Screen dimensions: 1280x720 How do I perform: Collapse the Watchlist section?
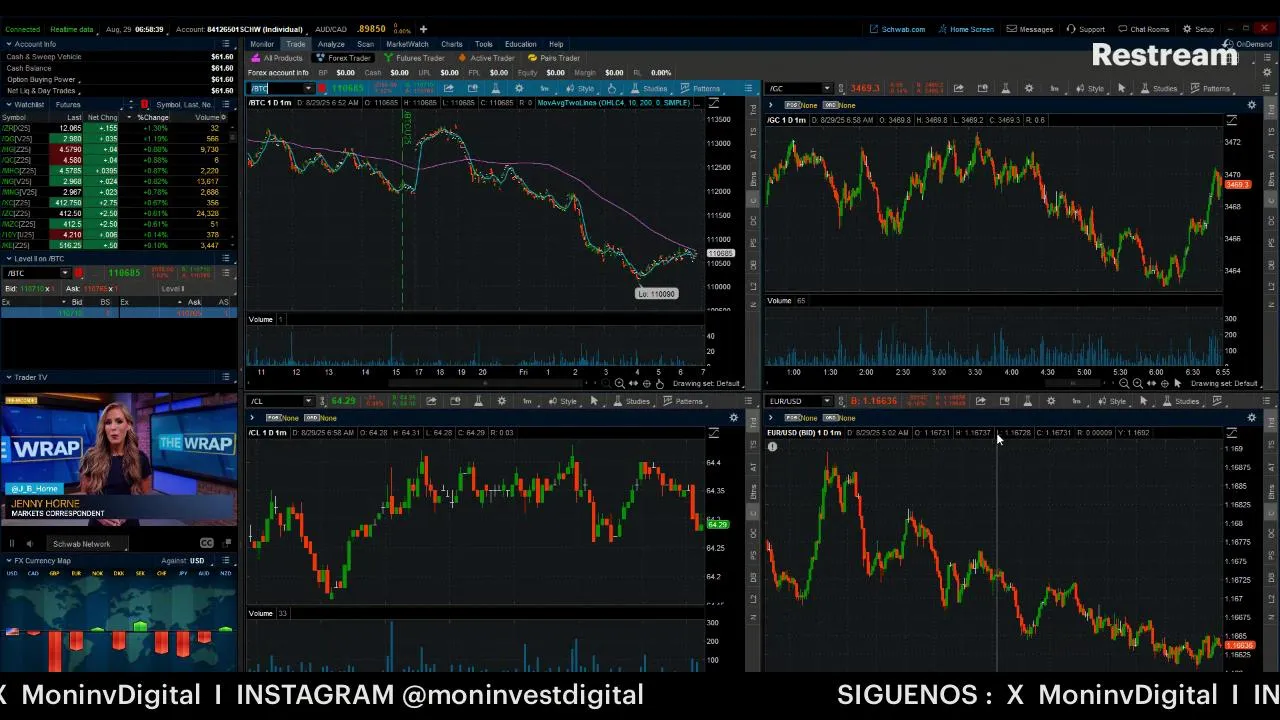(8, 104)
